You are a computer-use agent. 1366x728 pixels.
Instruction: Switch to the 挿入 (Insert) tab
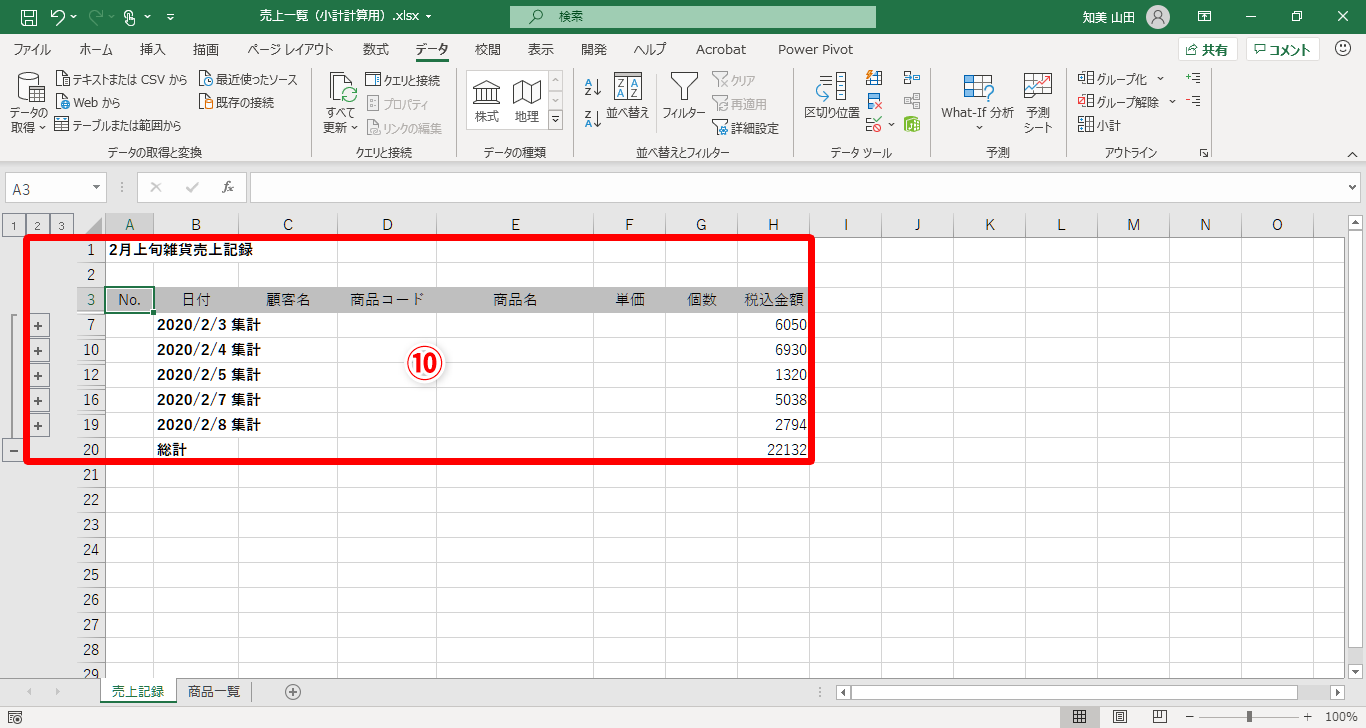153,49
